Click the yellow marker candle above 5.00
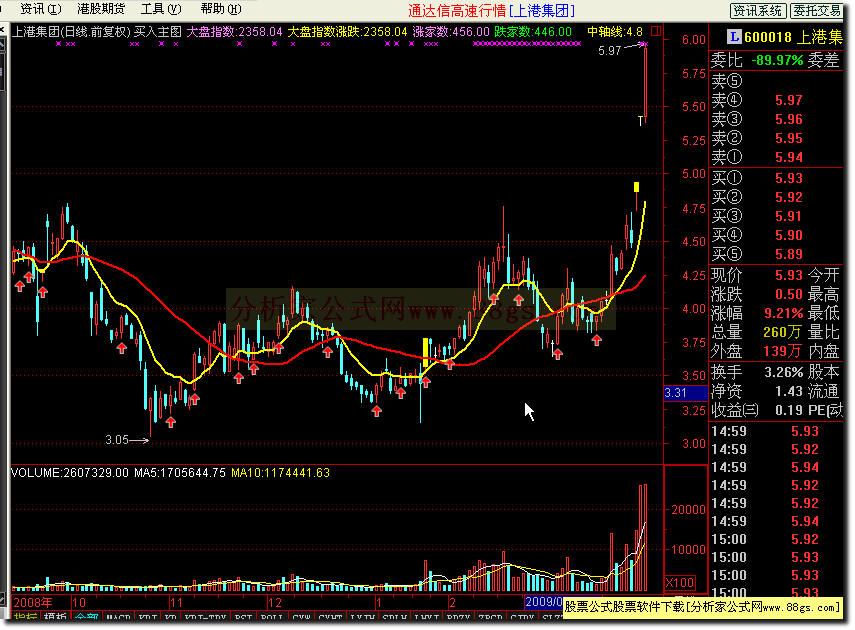855x630 pixels. 636,187
